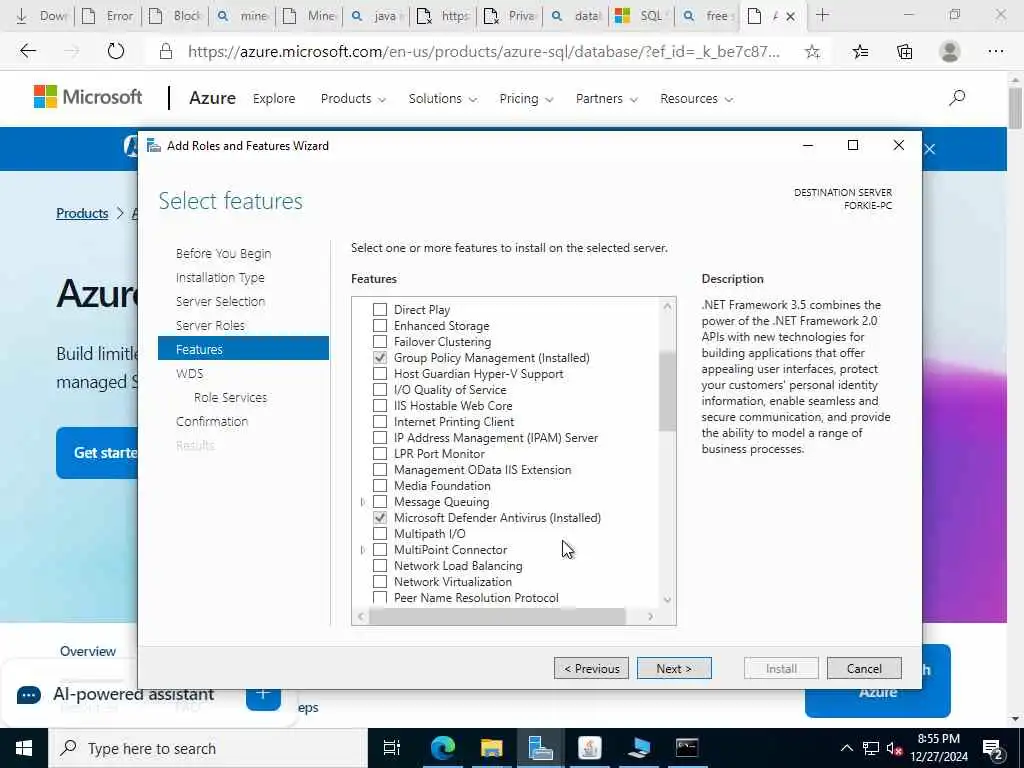Image resolution: width=1024 pixels, height=768 pixels.
Task: Click the browser address bar URL
Action: click(483, 52)
